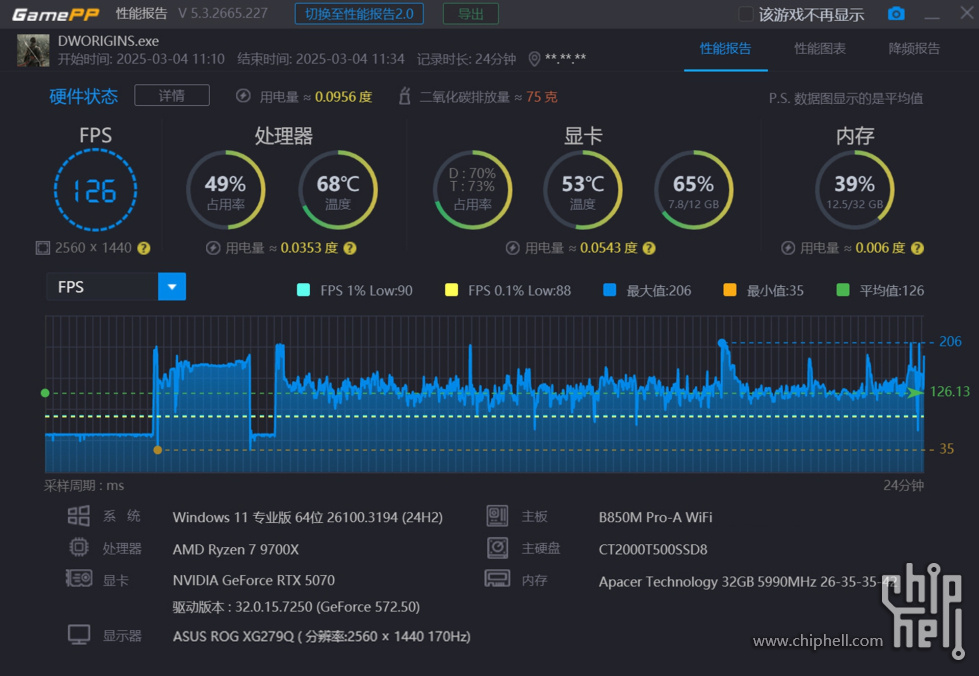Click the processor 49% usage gauge
The height and width of the screenshot is (676, 979).
pyautogui.click(x=225, y=190)
